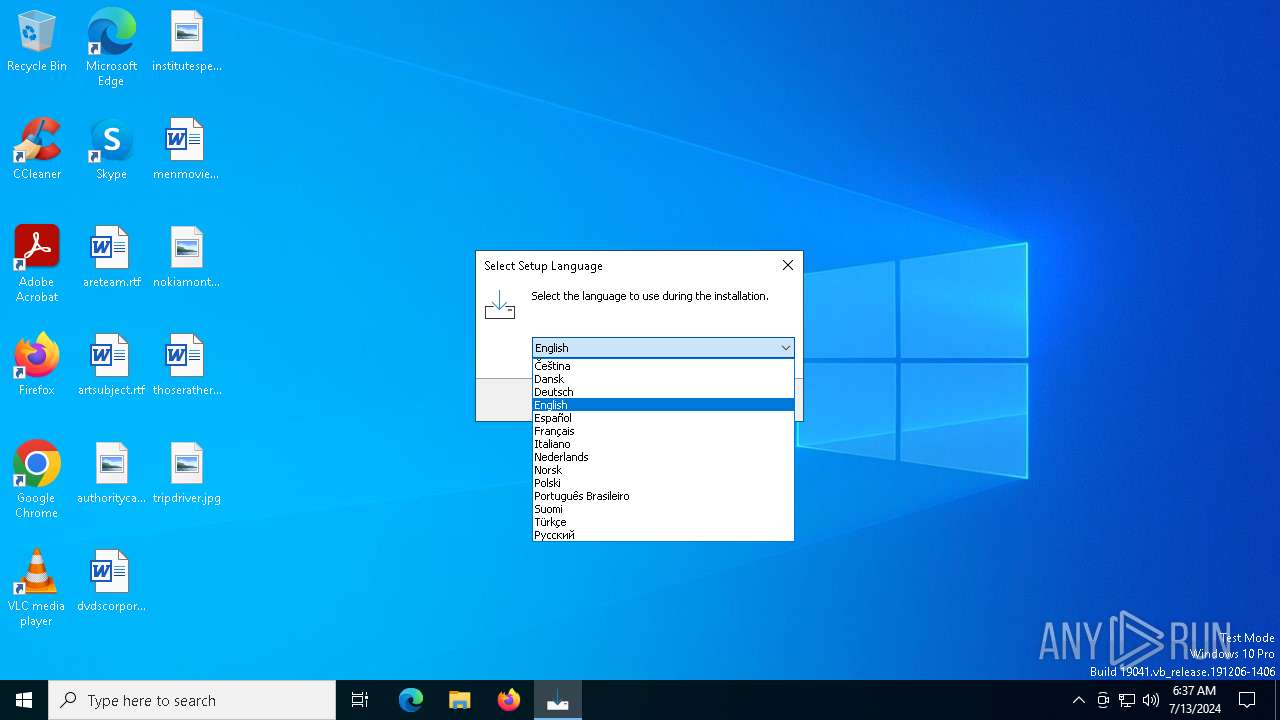Screen dimensions: 1280x720
Task: Launch Microsoft Edge from the taskbar
Action: pos(411,700)
